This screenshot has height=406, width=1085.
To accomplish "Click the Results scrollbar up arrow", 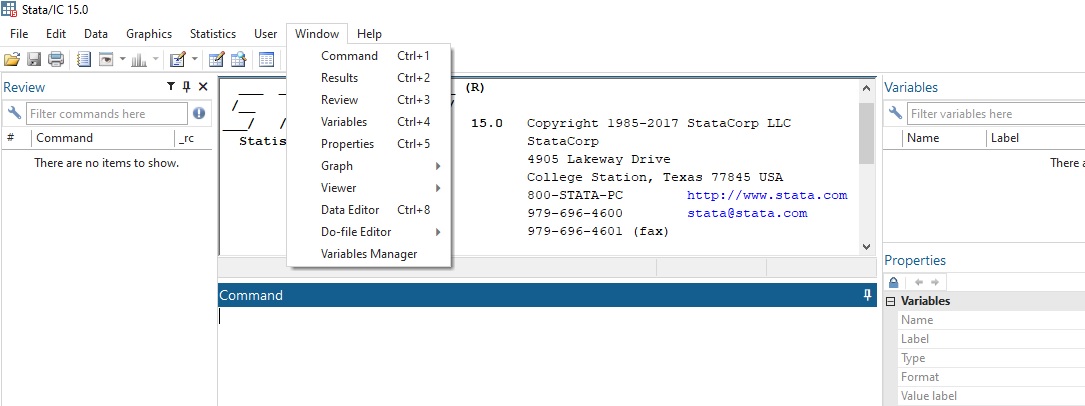I will tap(866, 88).
